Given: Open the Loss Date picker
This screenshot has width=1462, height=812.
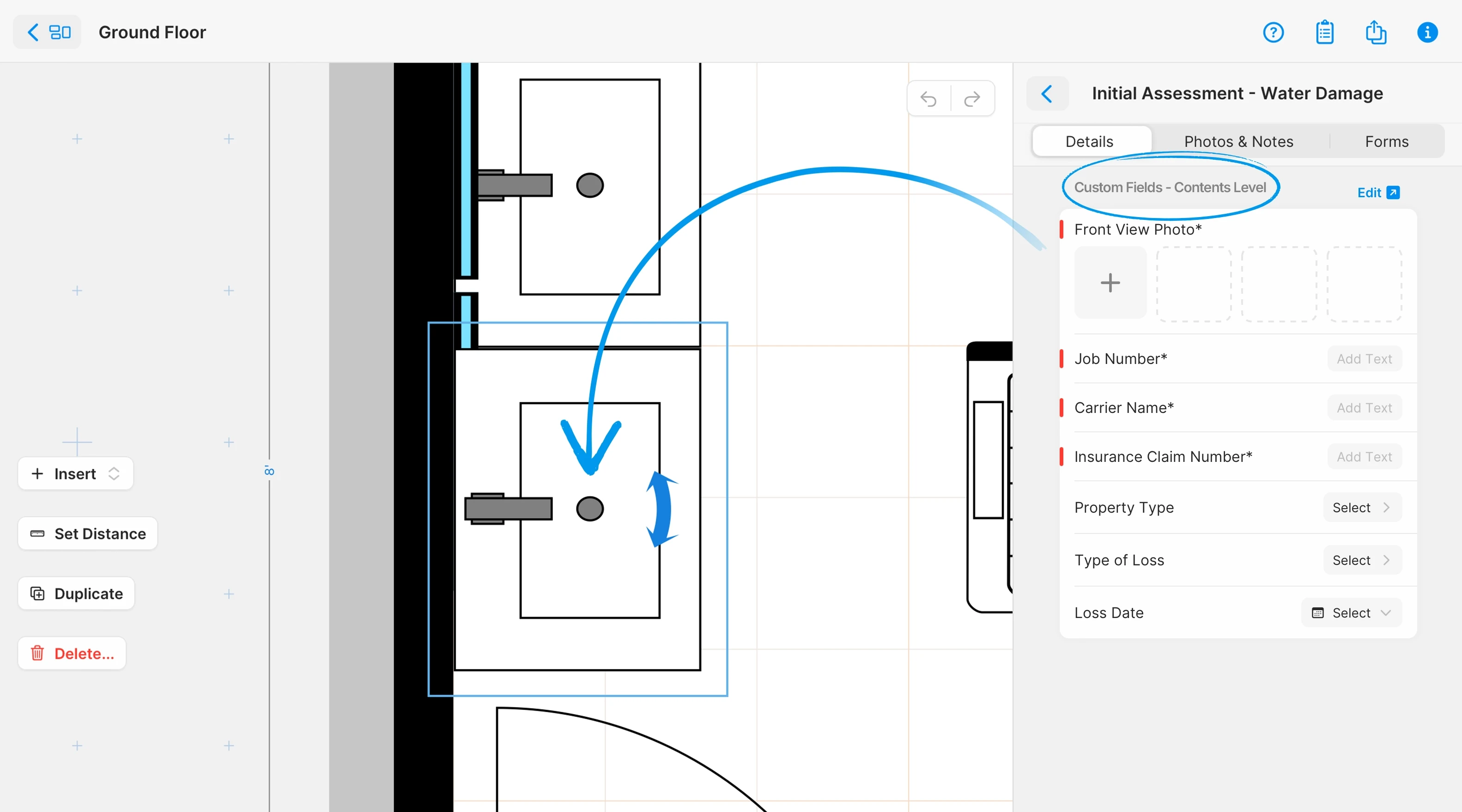Looking at the screenshot, I should [1351, 613].
